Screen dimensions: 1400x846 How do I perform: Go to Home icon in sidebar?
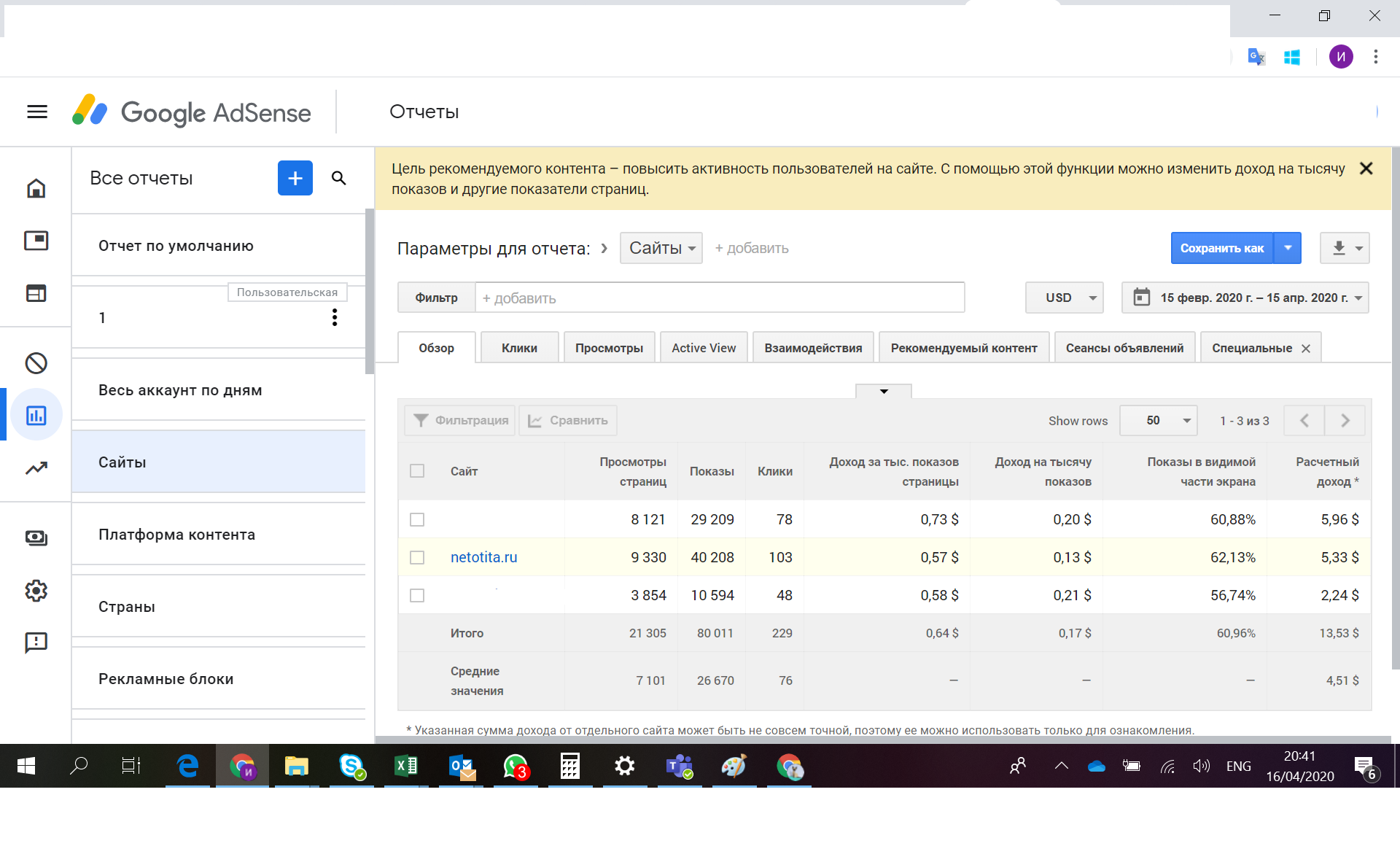[36, 188]
